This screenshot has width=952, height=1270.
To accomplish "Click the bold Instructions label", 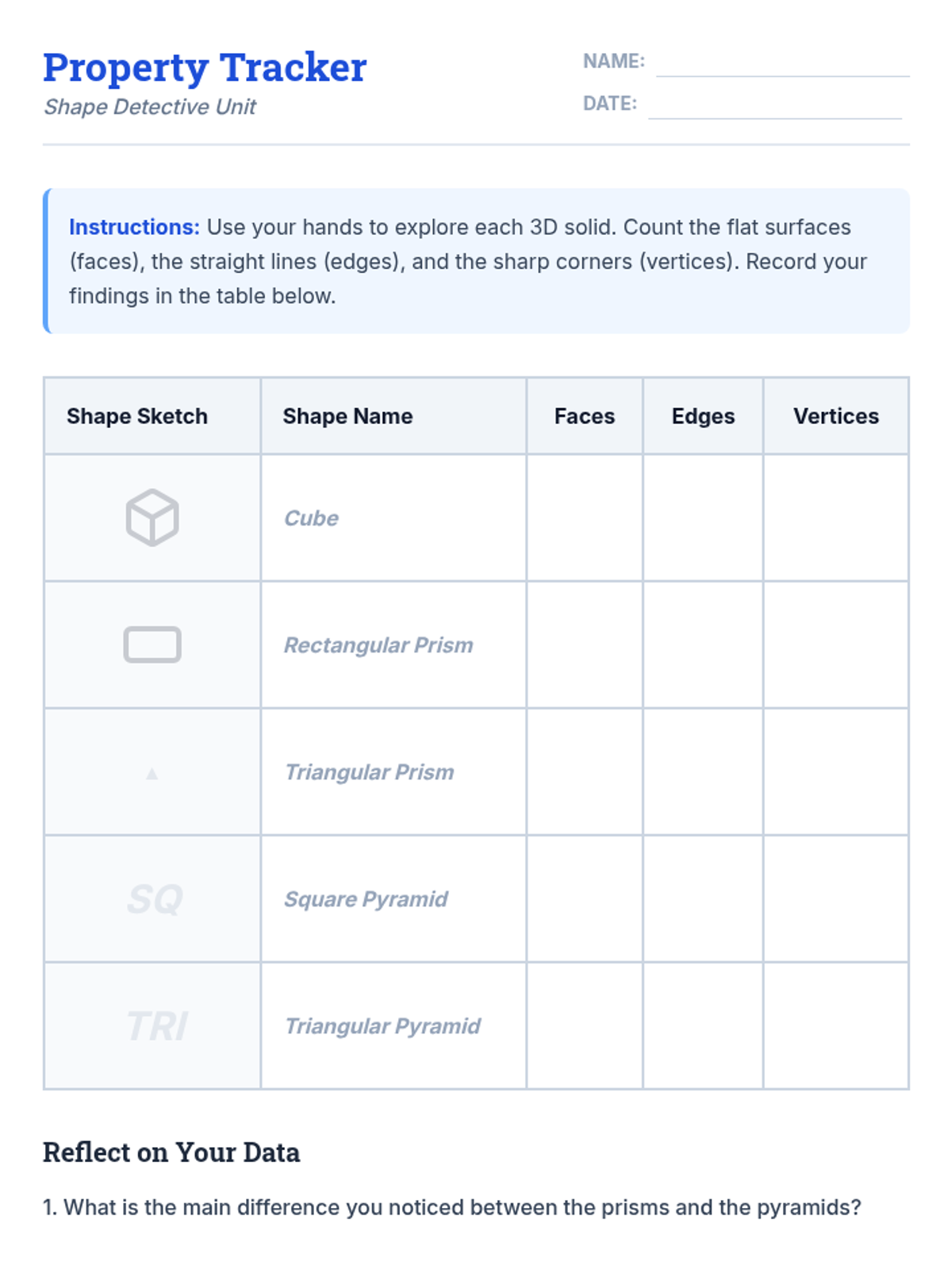I will tap(134, 227).
